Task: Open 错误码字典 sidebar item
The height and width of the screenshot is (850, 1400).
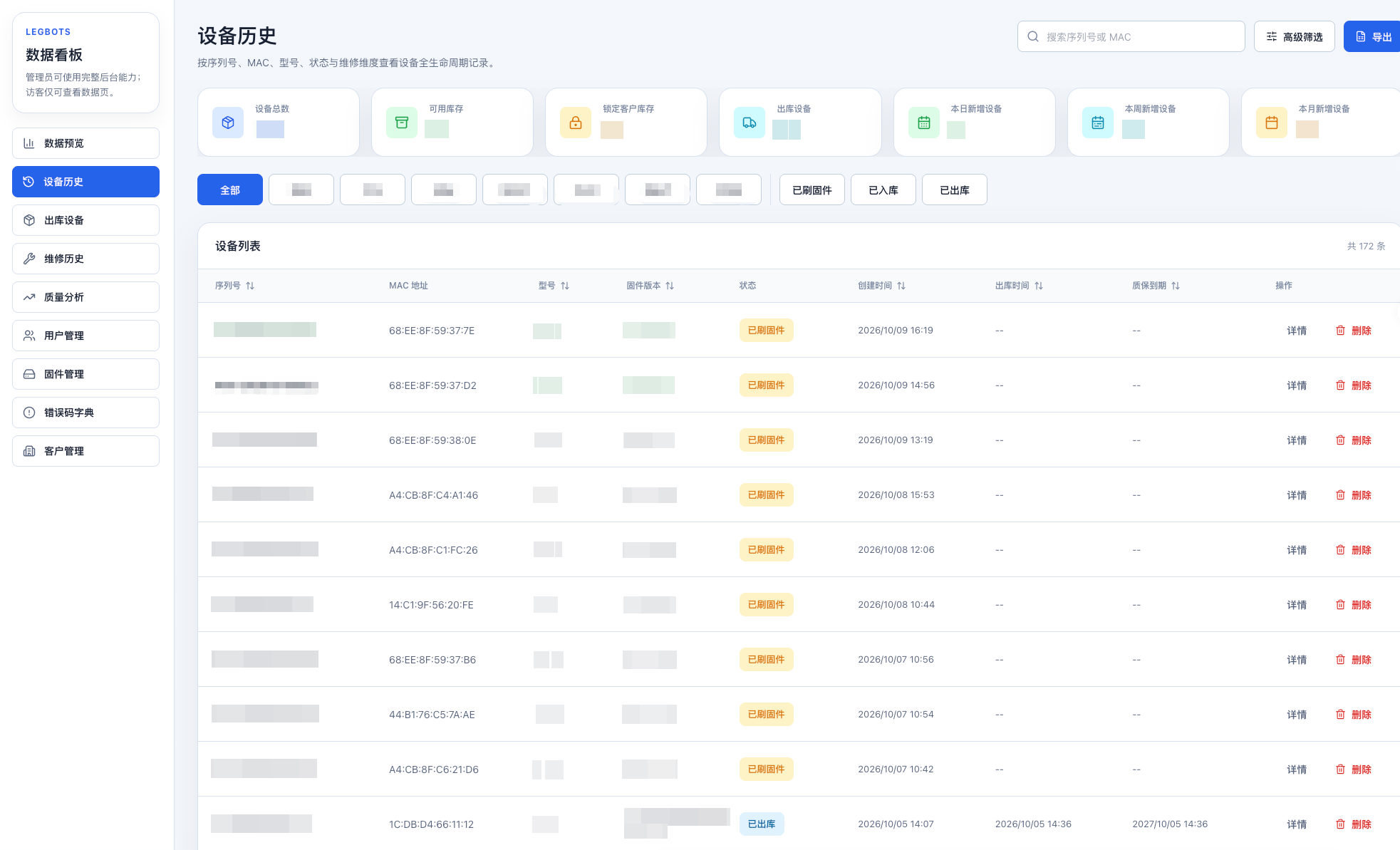Action: pos(85,413)
